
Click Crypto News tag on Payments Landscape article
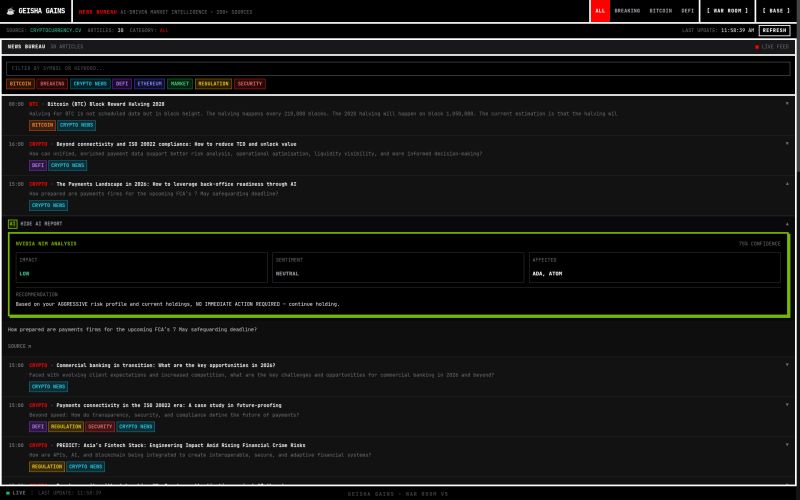pos(48,206)
